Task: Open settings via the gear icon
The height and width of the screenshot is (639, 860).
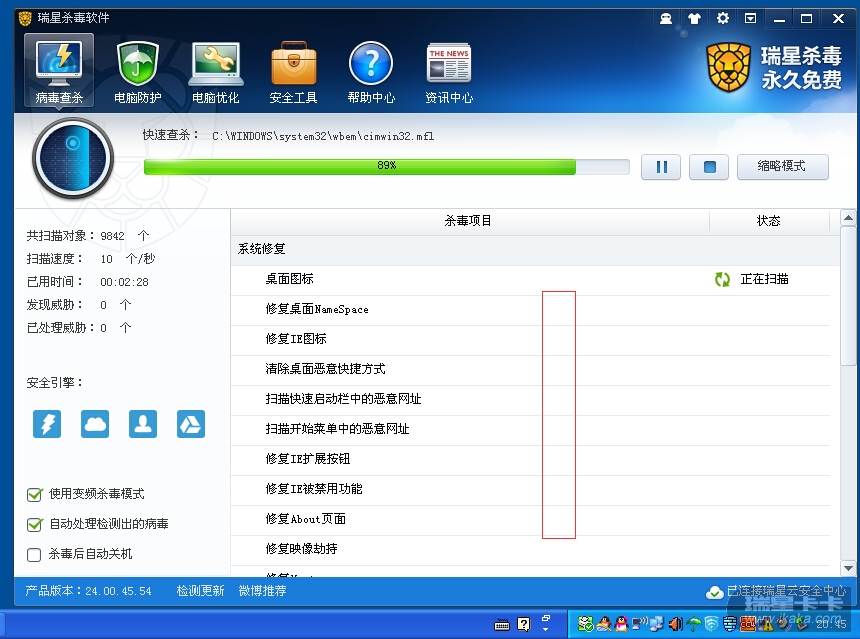Action: click(723, 19)
